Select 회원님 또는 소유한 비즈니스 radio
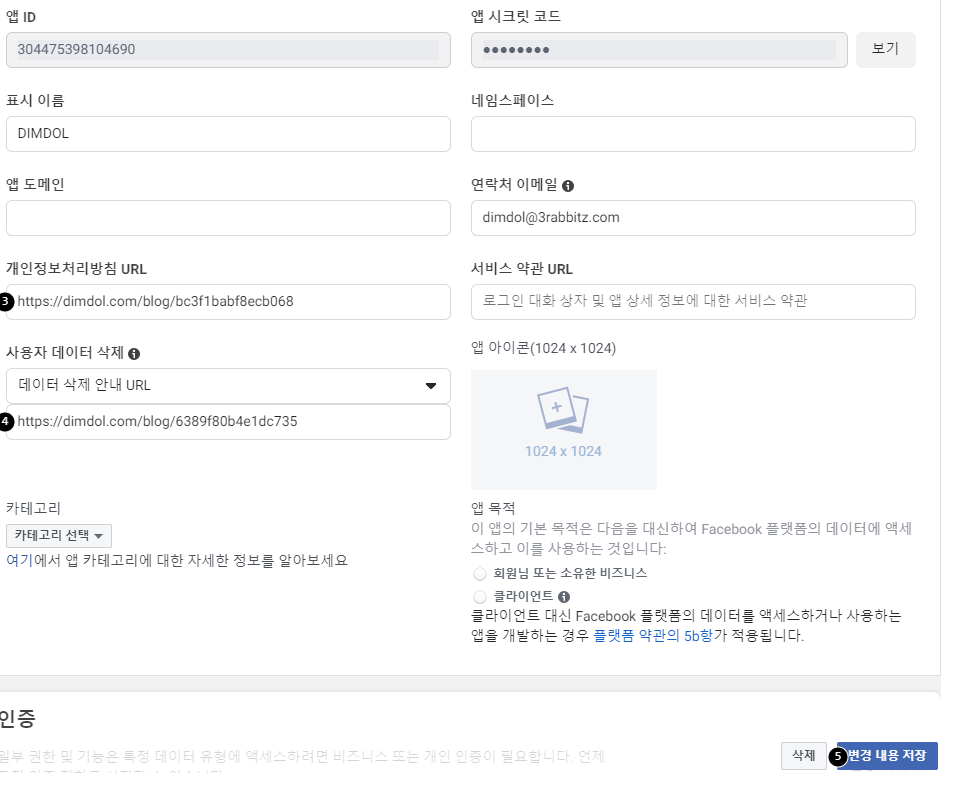This screenshot has width=962, height=796. [480, 574]
